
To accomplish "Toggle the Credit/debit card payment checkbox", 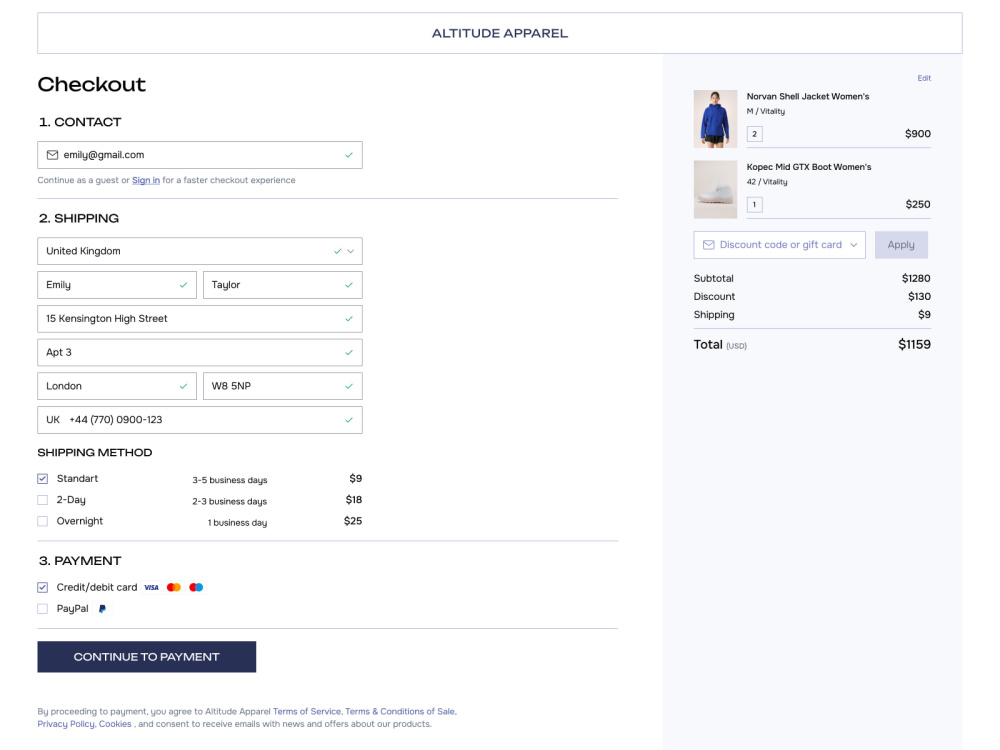I will pyautogui.click(x=43, y=587).
